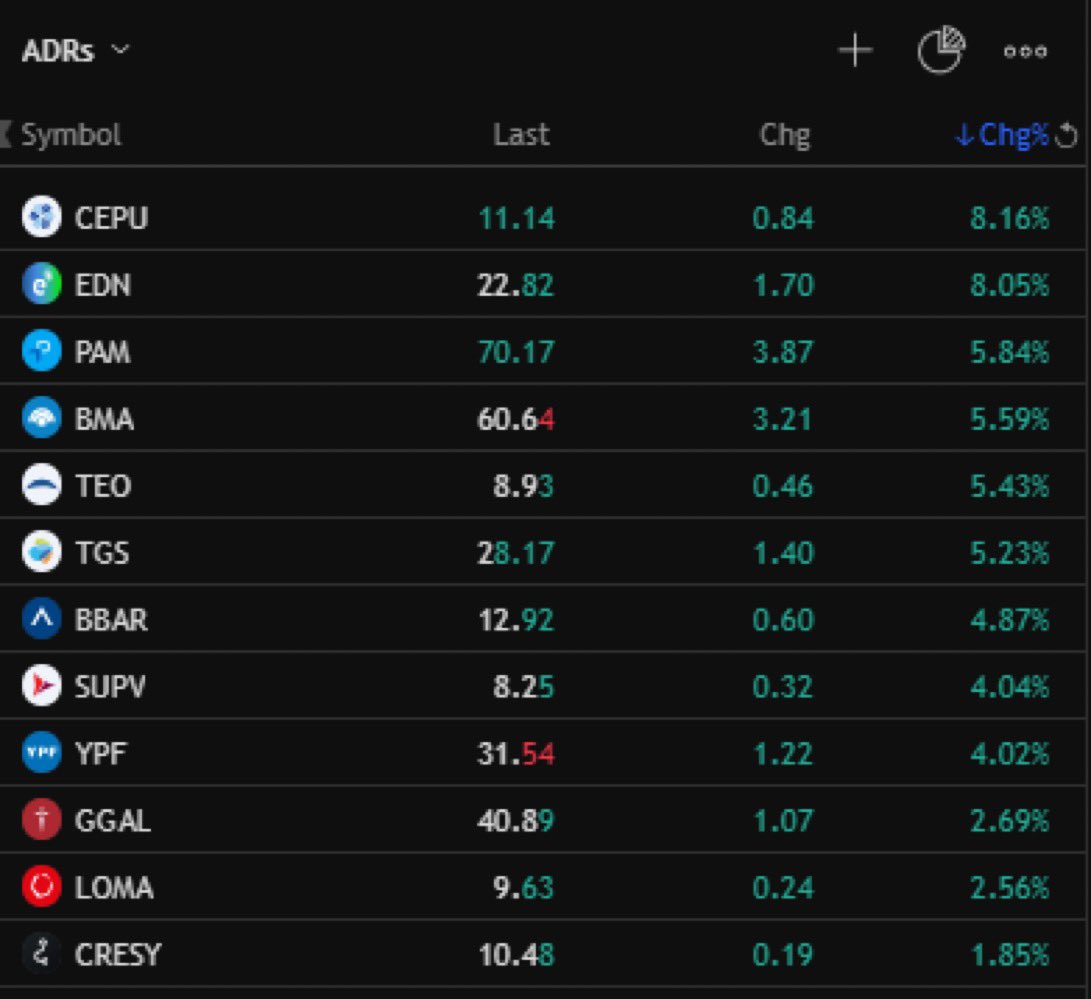Click the PAM logo icon
Image resolution: width=1091 pixels, height=999 pixels.
point(42,351)
